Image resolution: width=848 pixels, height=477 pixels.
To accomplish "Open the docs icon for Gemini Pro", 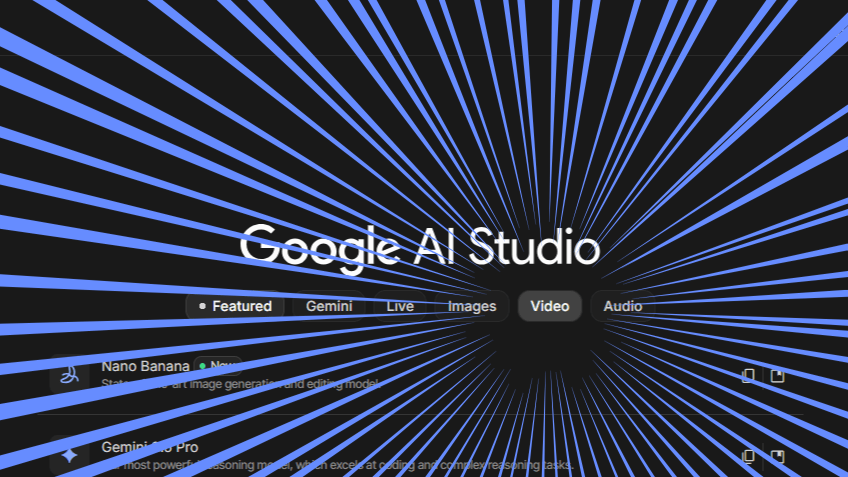I will click(x=777, y=456).
